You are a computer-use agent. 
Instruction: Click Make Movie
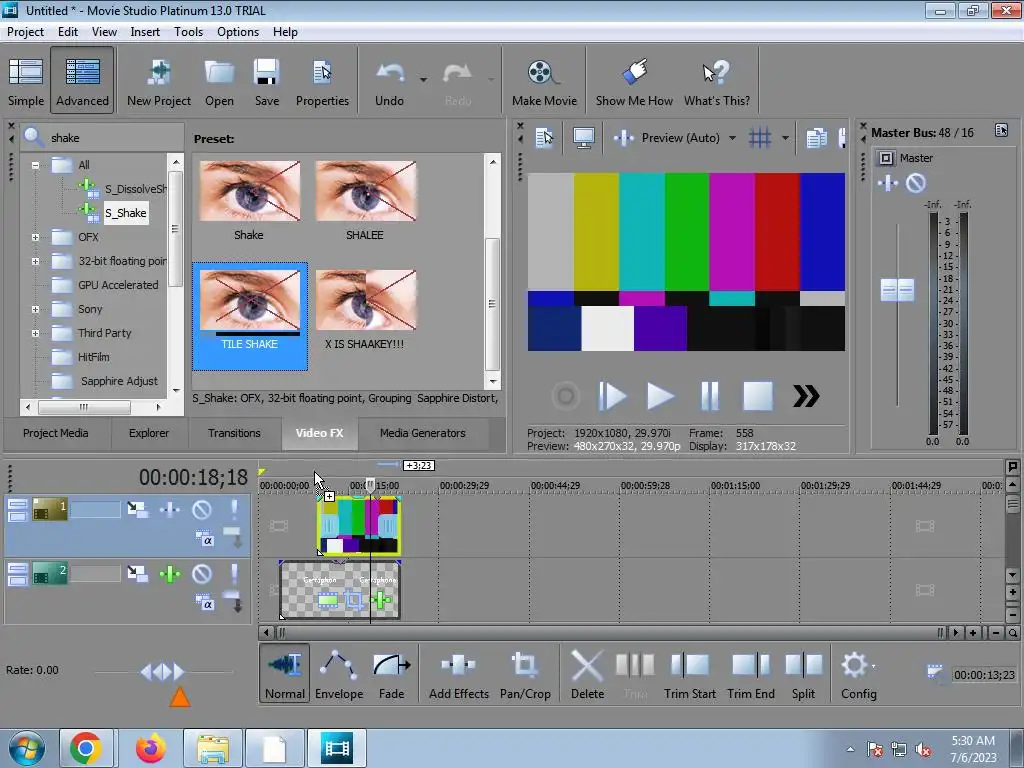click(x=544, y=82)
